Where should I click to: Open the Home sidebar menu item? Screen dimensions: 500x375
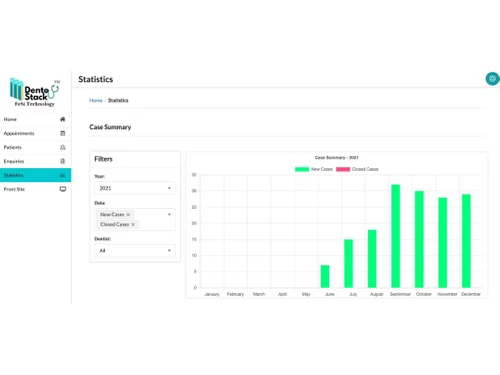tap(35, 119)
